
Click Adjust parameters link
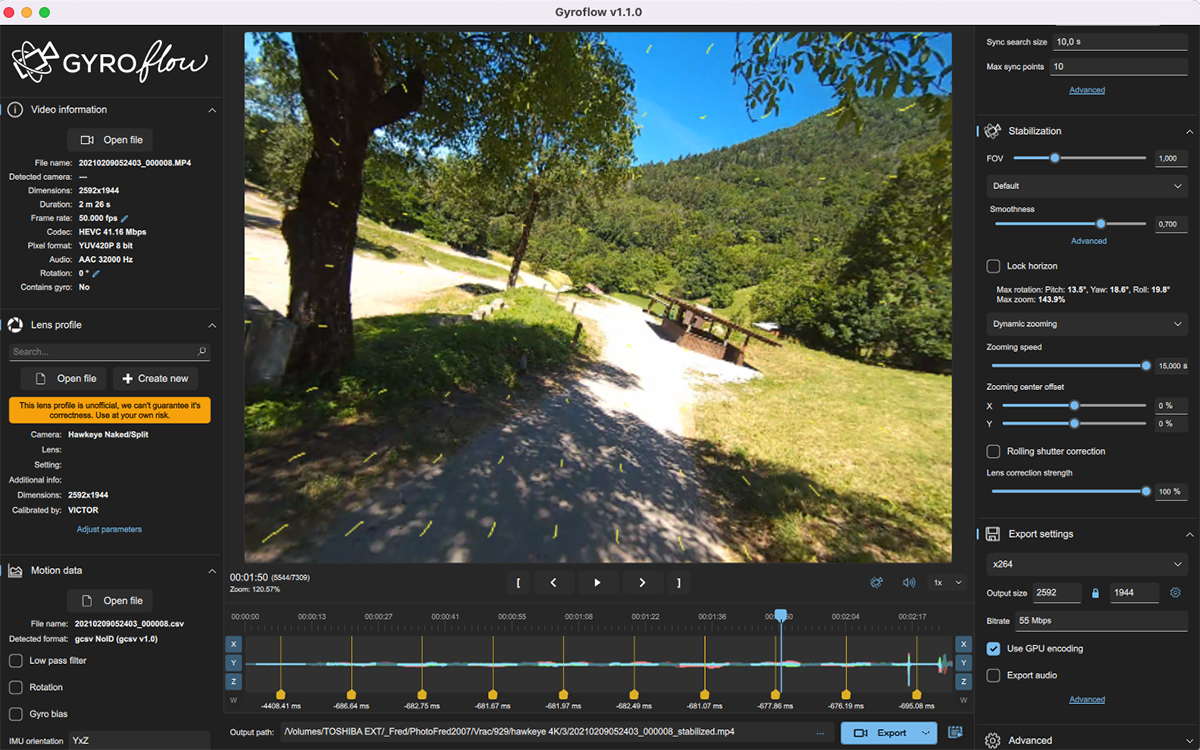click(x=109, y=529)
